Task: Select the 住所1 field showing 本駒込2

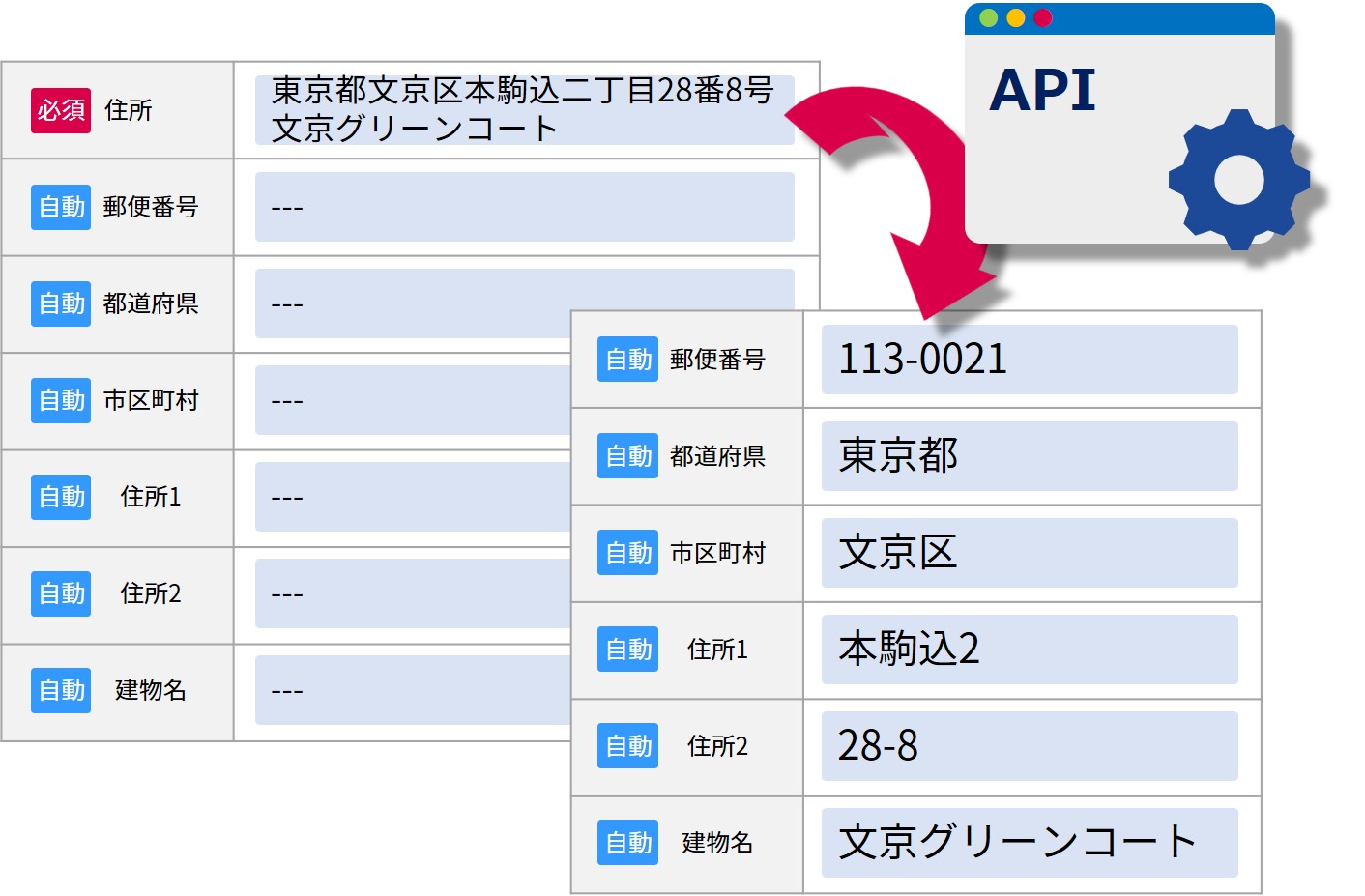Action: (1029, 650)
